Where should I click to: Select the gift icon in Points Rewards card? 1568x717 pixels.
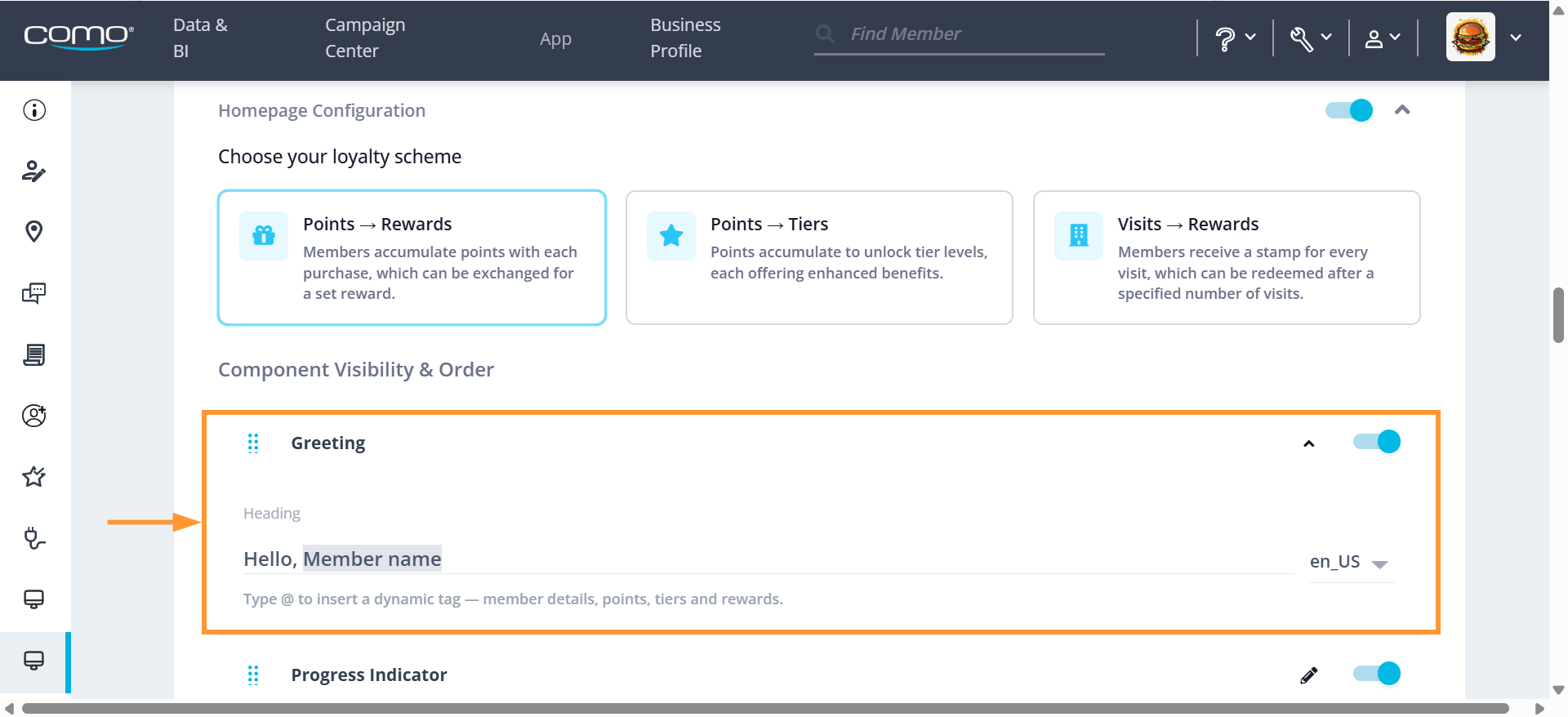pyautogui.click(x=264, y=236)
